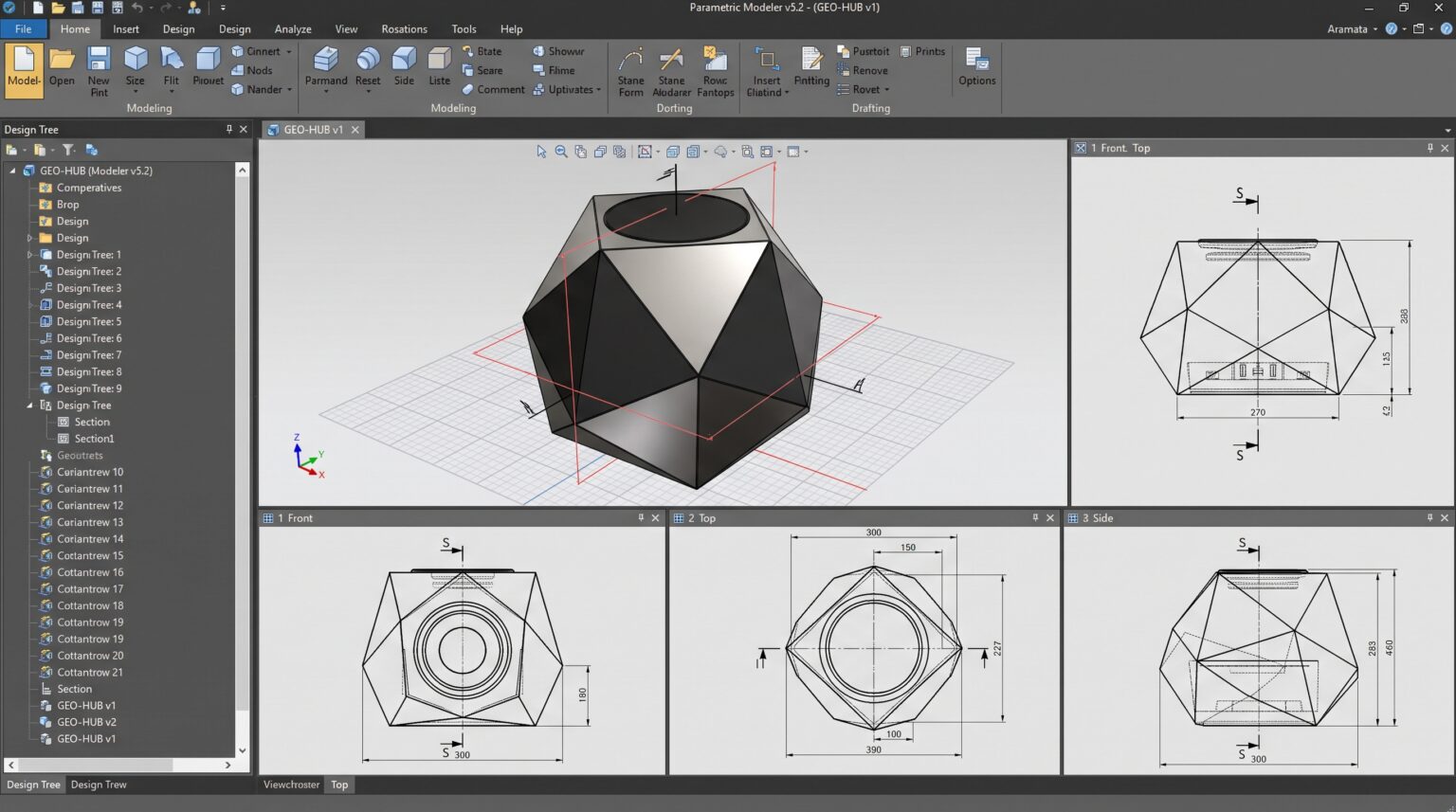The image size is (1456, 812).
Task: Switch to the Viewchroster bottom tab
Action: click(291, 785)
